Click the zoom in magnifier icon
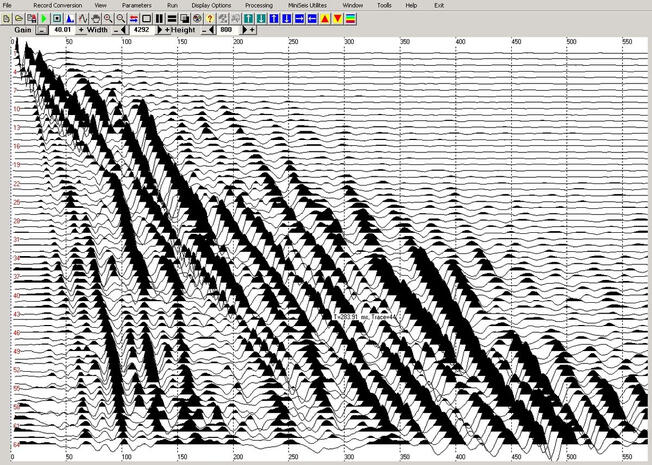Screen dimensions: 652x465 (107, 18)
